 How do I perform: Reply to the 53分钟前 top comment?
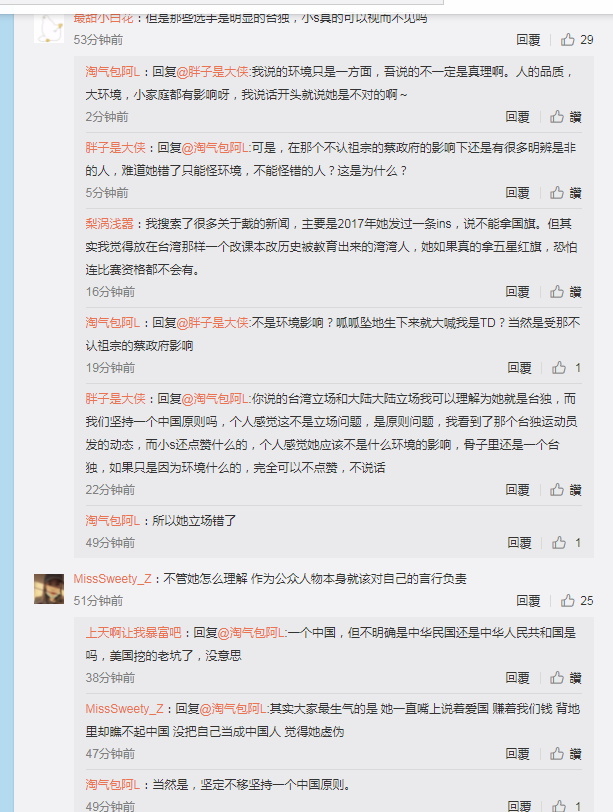point(528,40)
